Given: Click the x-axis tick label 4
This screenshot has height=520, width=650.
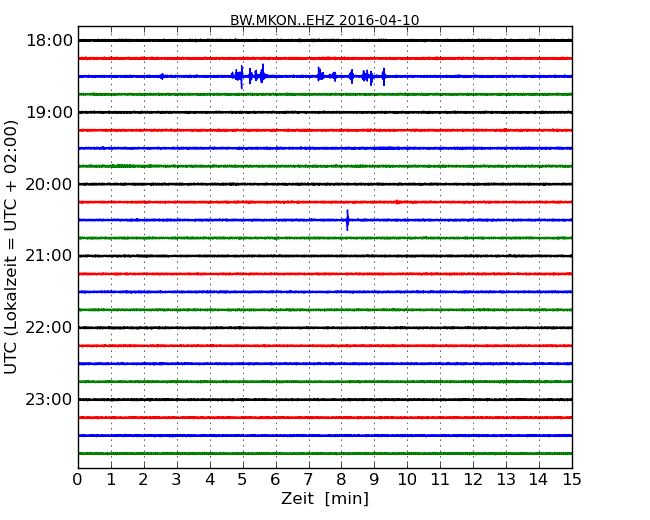Looking at the screenshot, I should (210, 480).
